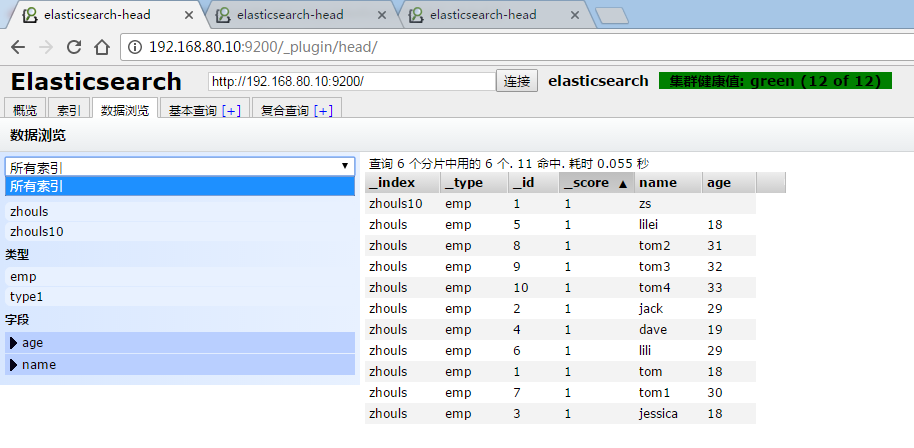Screen dimensions: 914x448
Task: Sort by the age column header
Action: [729, 182]
